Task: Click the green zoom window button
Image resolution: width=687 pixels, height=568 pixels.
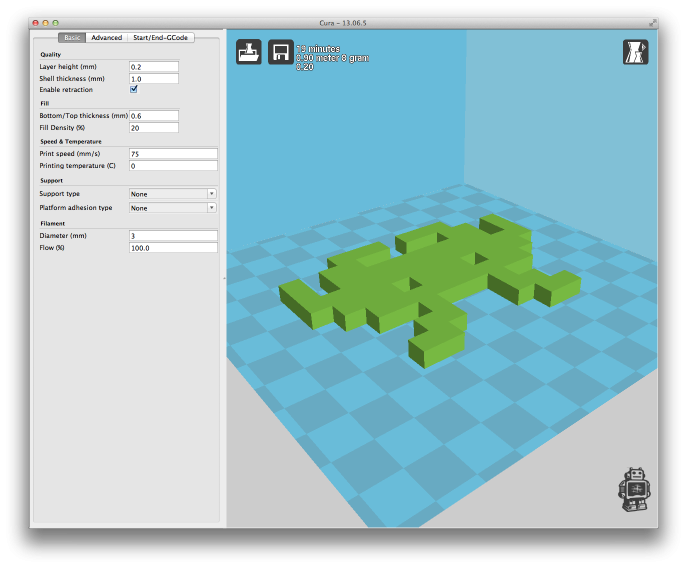Action: click(56, 23)
